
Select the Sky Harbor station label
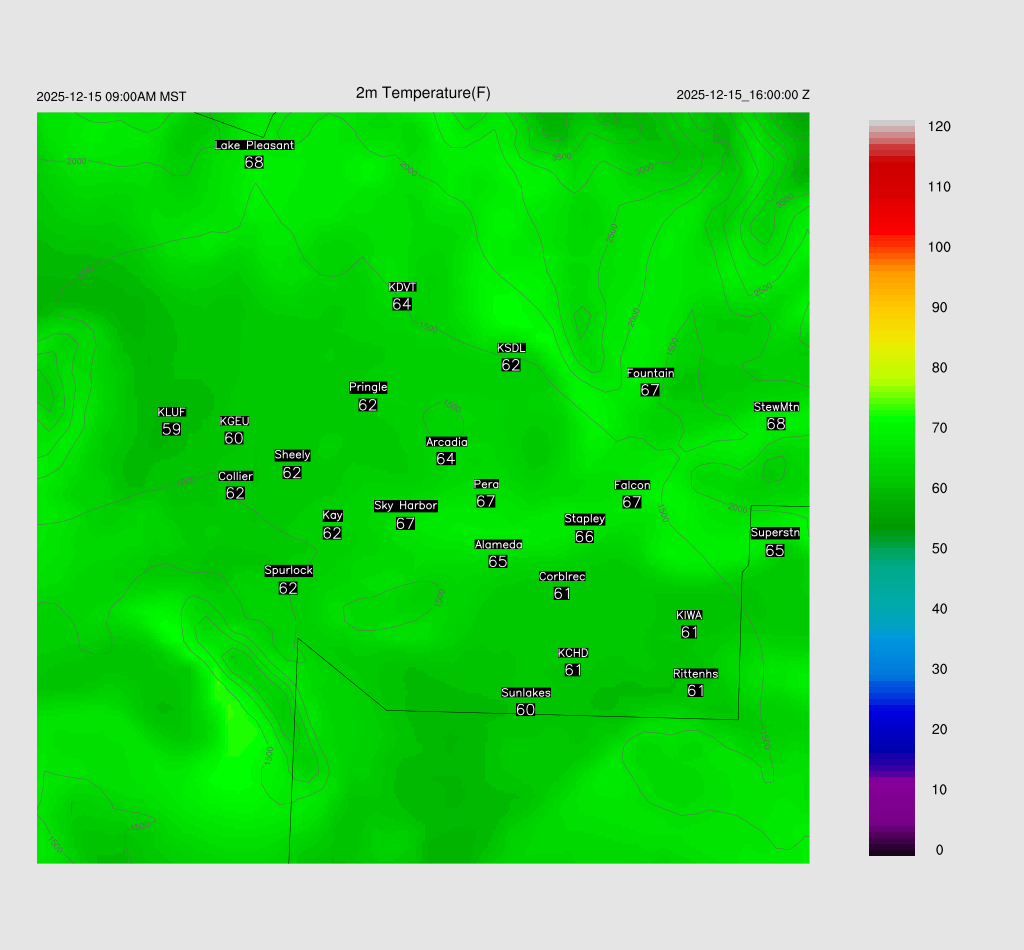click(405, 506)
